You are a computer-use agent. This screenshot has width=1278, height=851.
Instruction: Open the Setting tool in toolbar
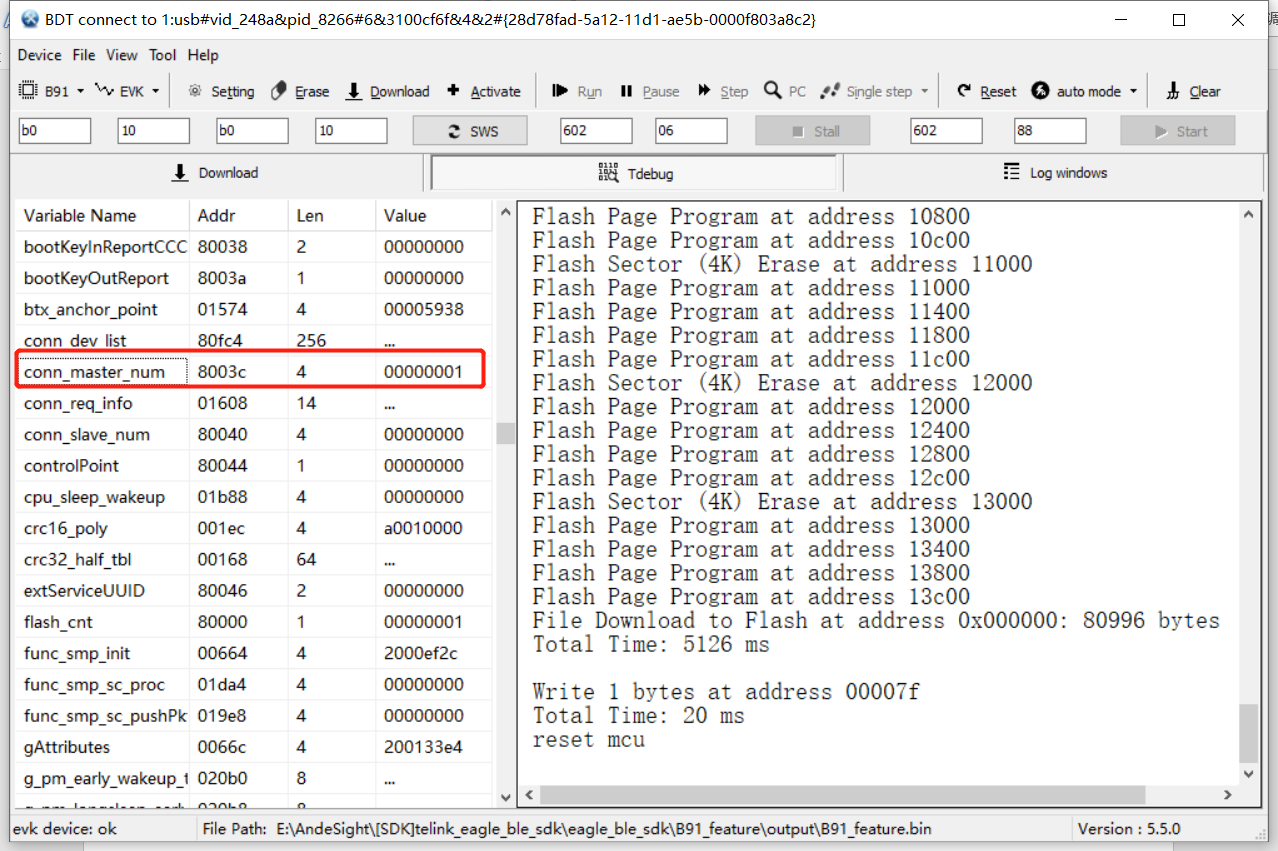(x=221, y=91)
